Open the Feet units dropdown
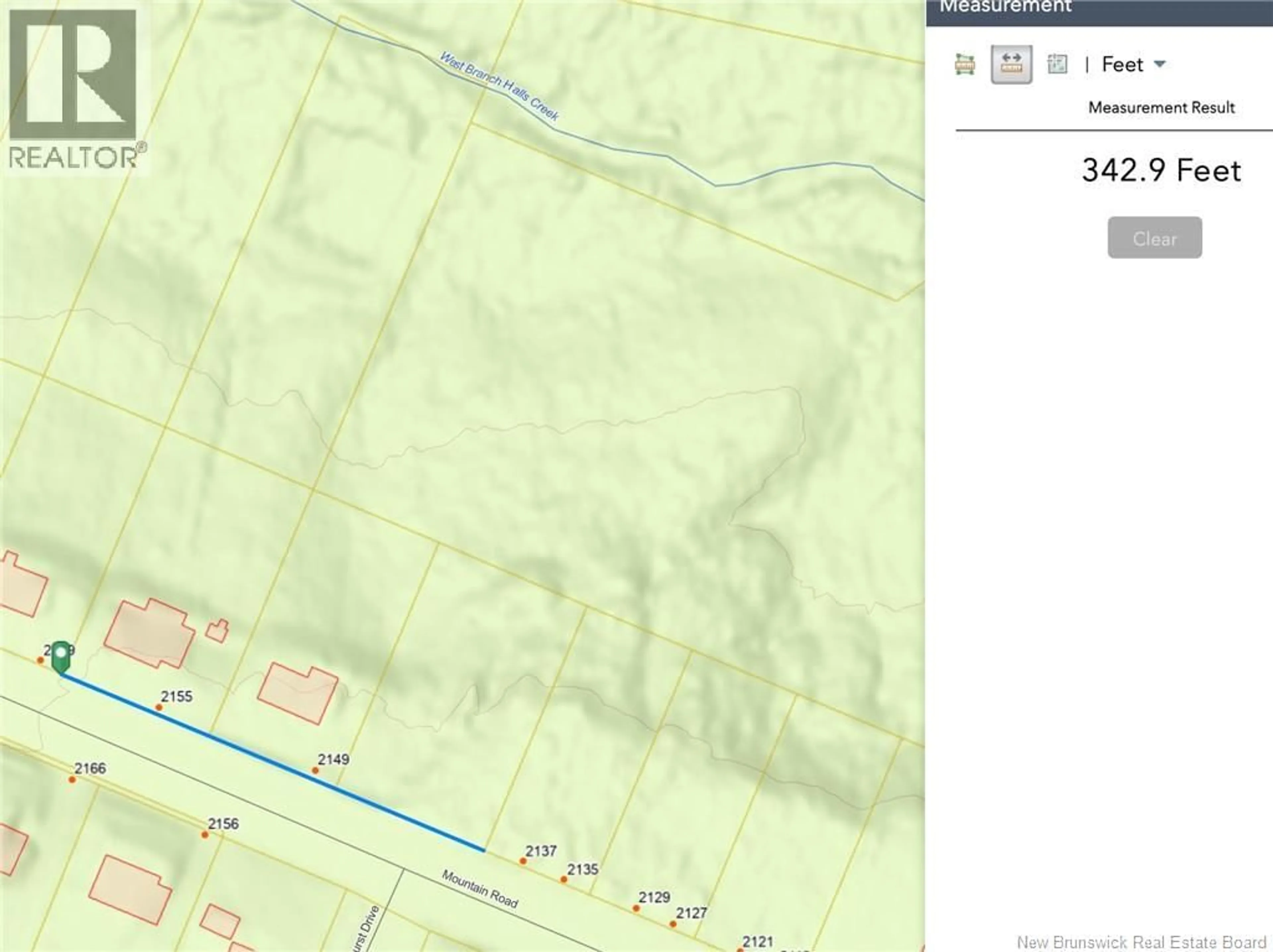Image resolution: width=1273 pixels, height=952 pixels. coord(1133,64)
